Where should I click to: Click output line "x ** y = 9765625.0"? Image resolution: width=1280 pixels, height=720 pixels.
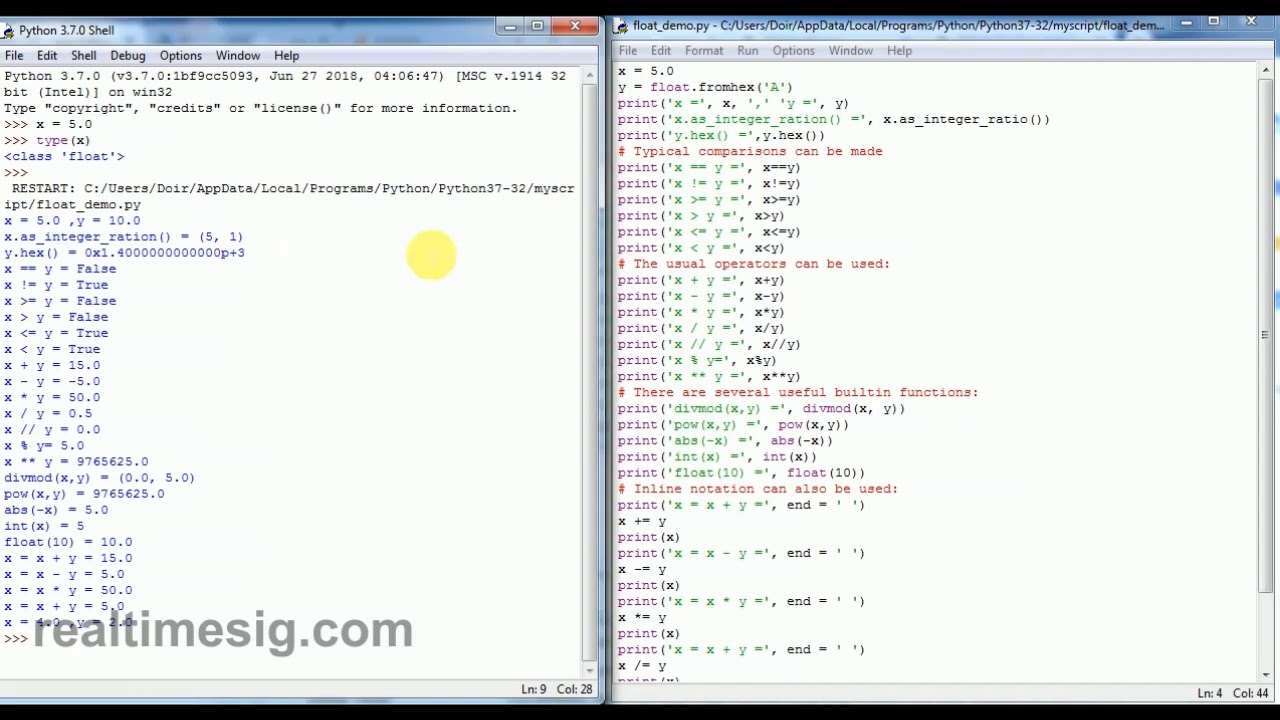coord(76,462)
